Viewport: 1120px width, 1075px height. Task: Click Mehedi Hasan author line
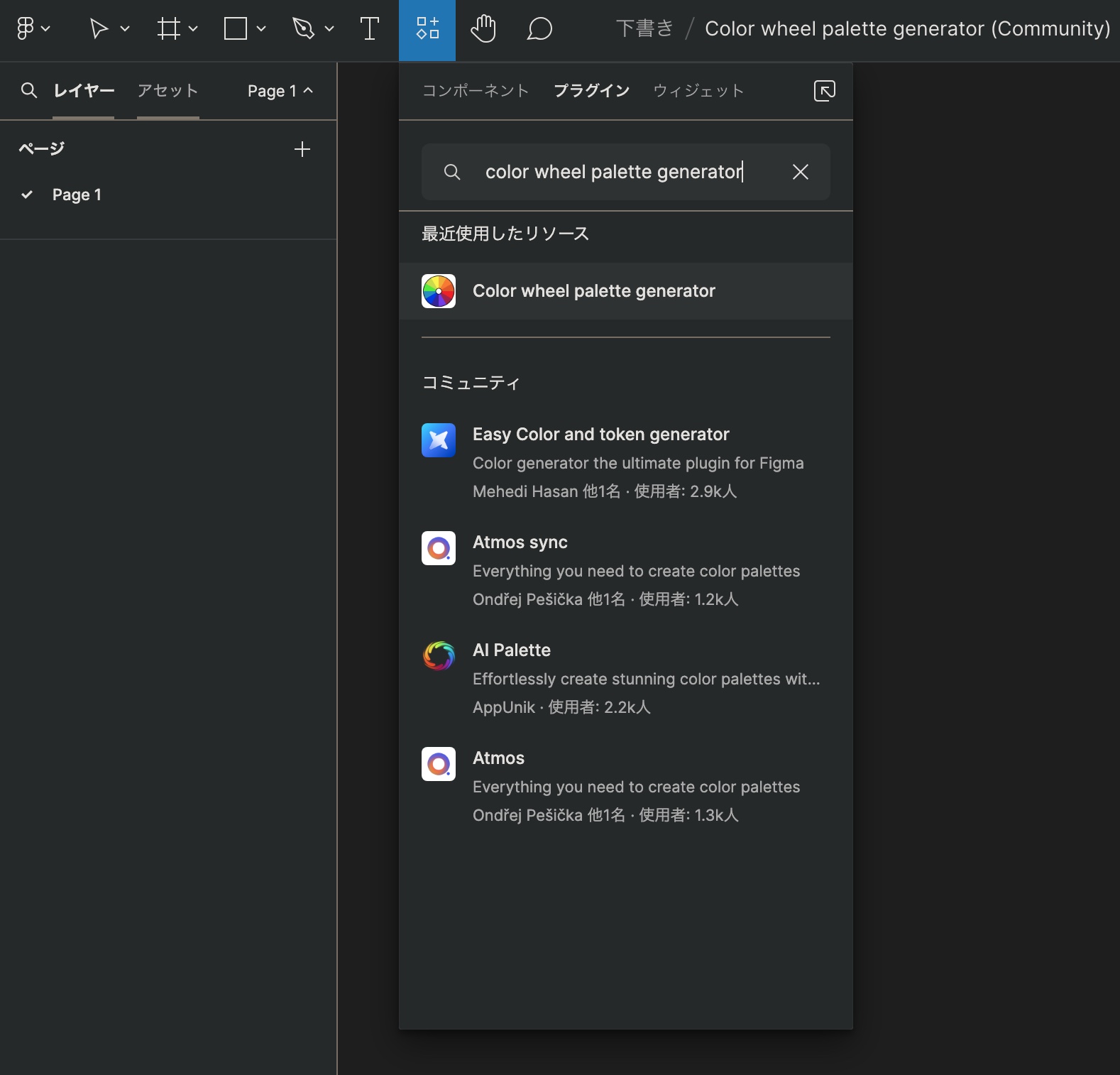tap(605, 491)
